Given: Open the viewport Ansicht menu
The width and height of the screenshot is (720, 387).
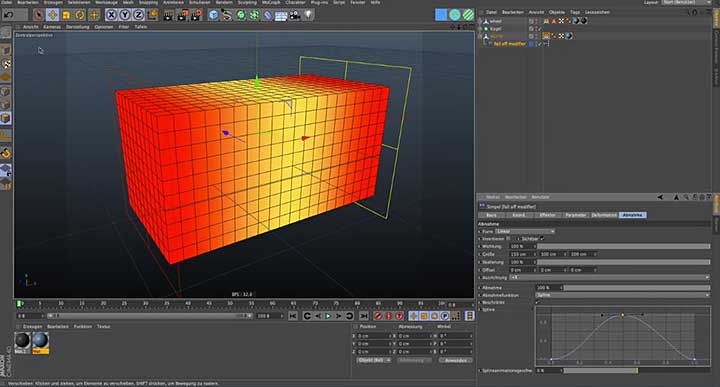Looking at the screenshot, I should tap(31, 27).
